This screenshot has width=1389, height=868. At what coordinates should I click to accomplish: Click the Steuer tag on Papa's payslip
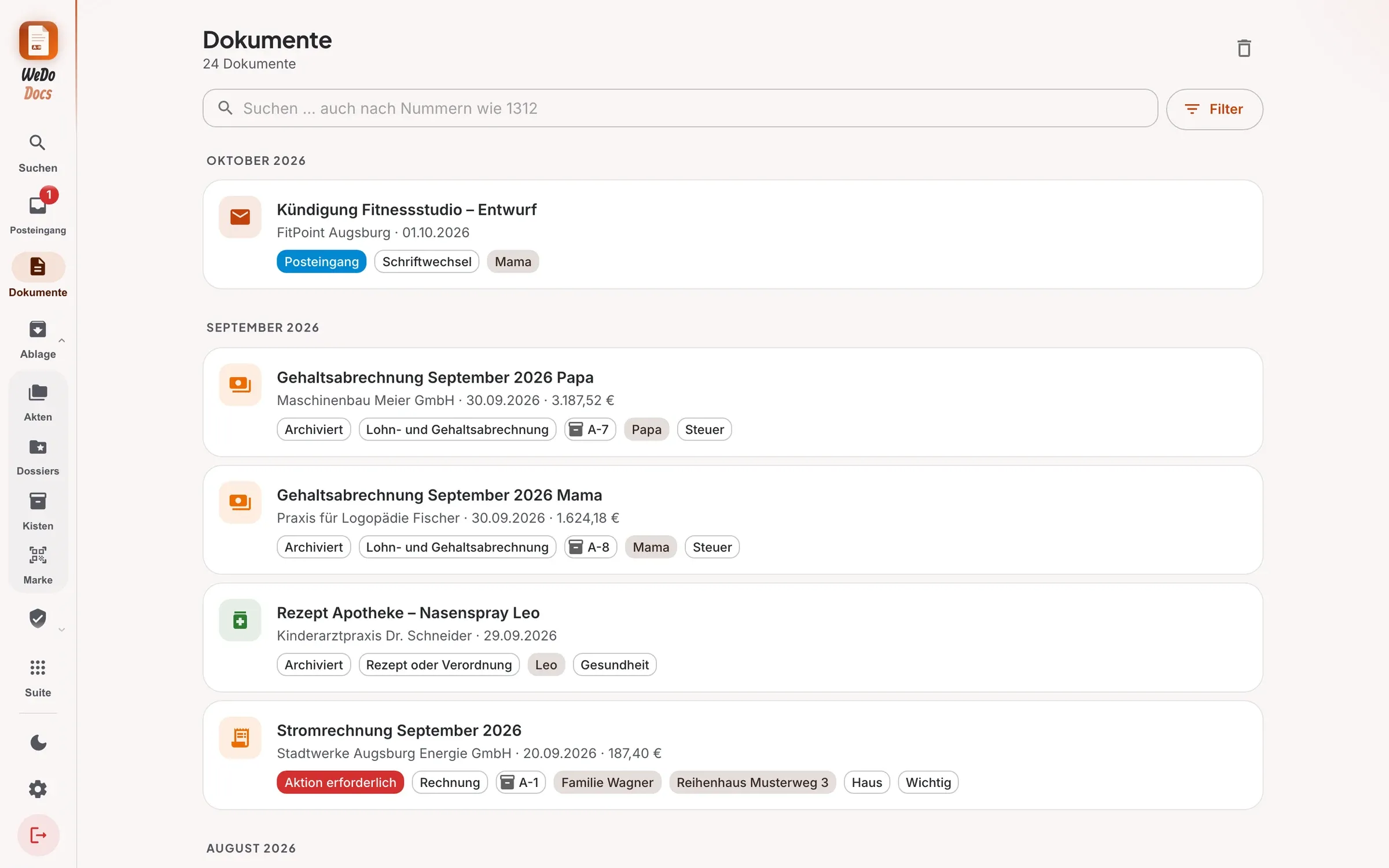coord(704,429)
